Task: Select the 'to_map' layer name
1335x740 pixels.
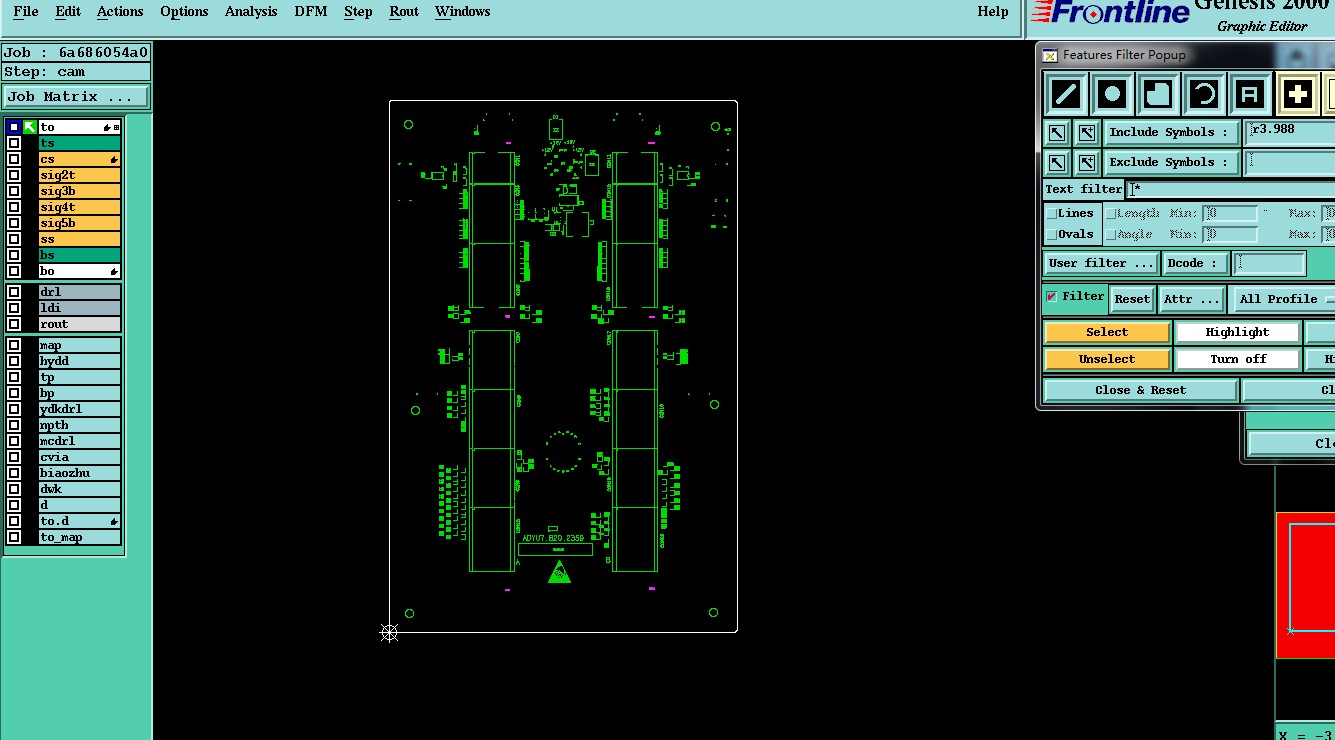Action: point(79,537)
